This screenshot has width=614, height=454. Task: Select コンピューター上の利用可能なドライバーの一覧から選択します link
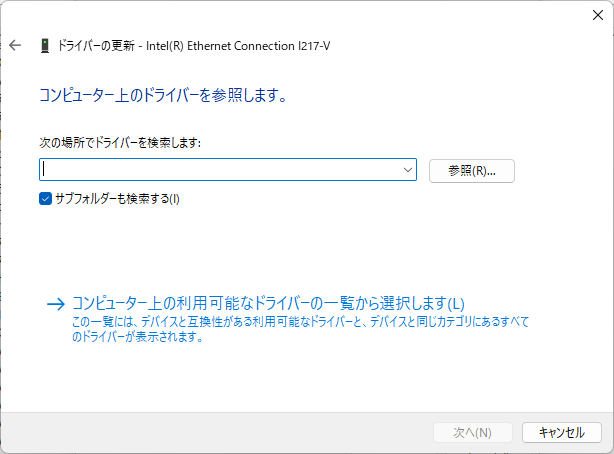click(269, 303)
